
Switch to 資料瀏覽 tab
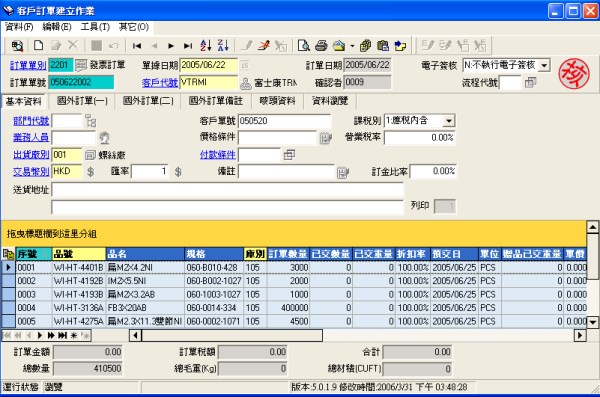click(330, 101)
